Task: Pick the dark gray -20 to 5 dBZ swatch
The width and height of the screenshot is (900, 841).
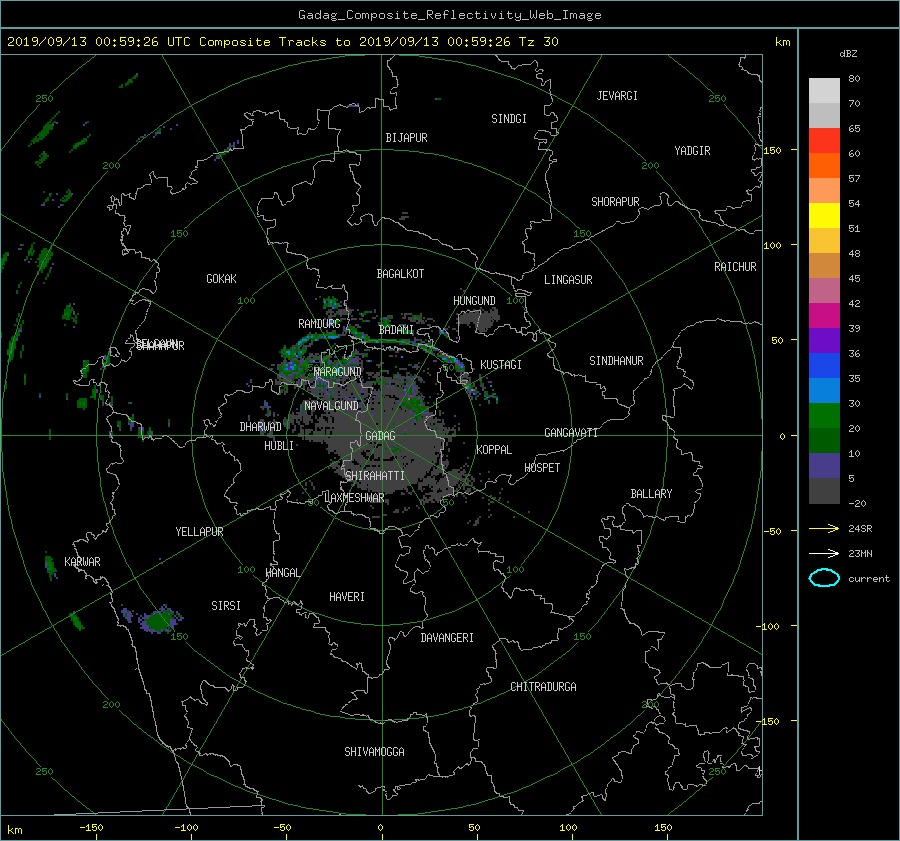Action: click(x=824, y=491)
